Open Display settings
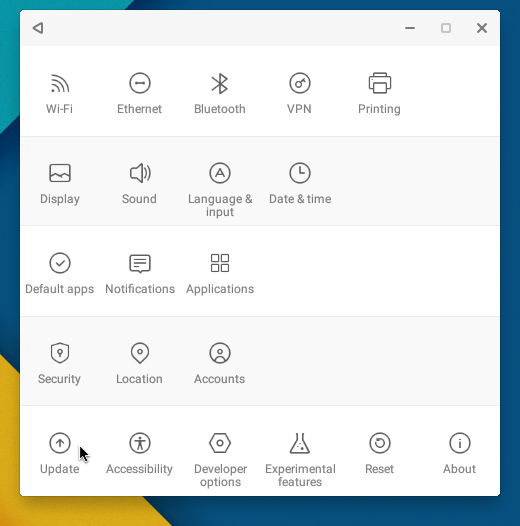Image resolution: width=520 pixels, height=526 pixels. pos(60,183)
